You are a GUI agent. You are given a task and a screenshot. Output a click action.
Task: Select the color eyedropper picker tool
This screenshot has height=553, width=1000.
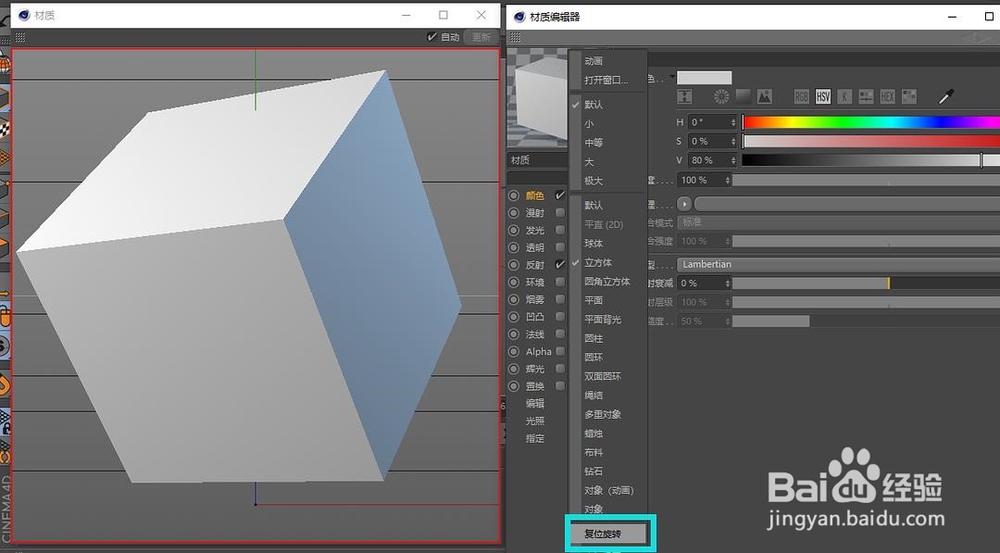pos(946,97)
